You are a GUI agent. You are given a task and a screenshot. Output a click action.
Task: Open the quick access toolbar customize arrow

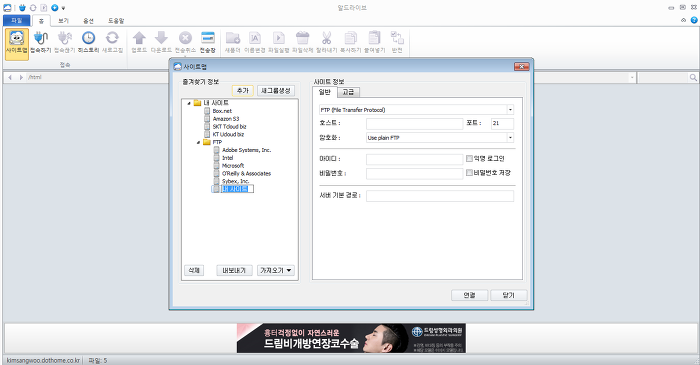point(63,8)
